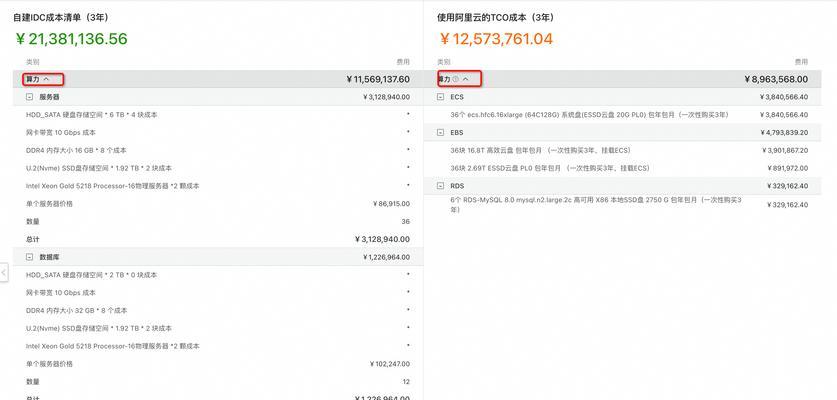Click the 总计 label under 服务器 section
837x400 pixels.
click(33, 239)
